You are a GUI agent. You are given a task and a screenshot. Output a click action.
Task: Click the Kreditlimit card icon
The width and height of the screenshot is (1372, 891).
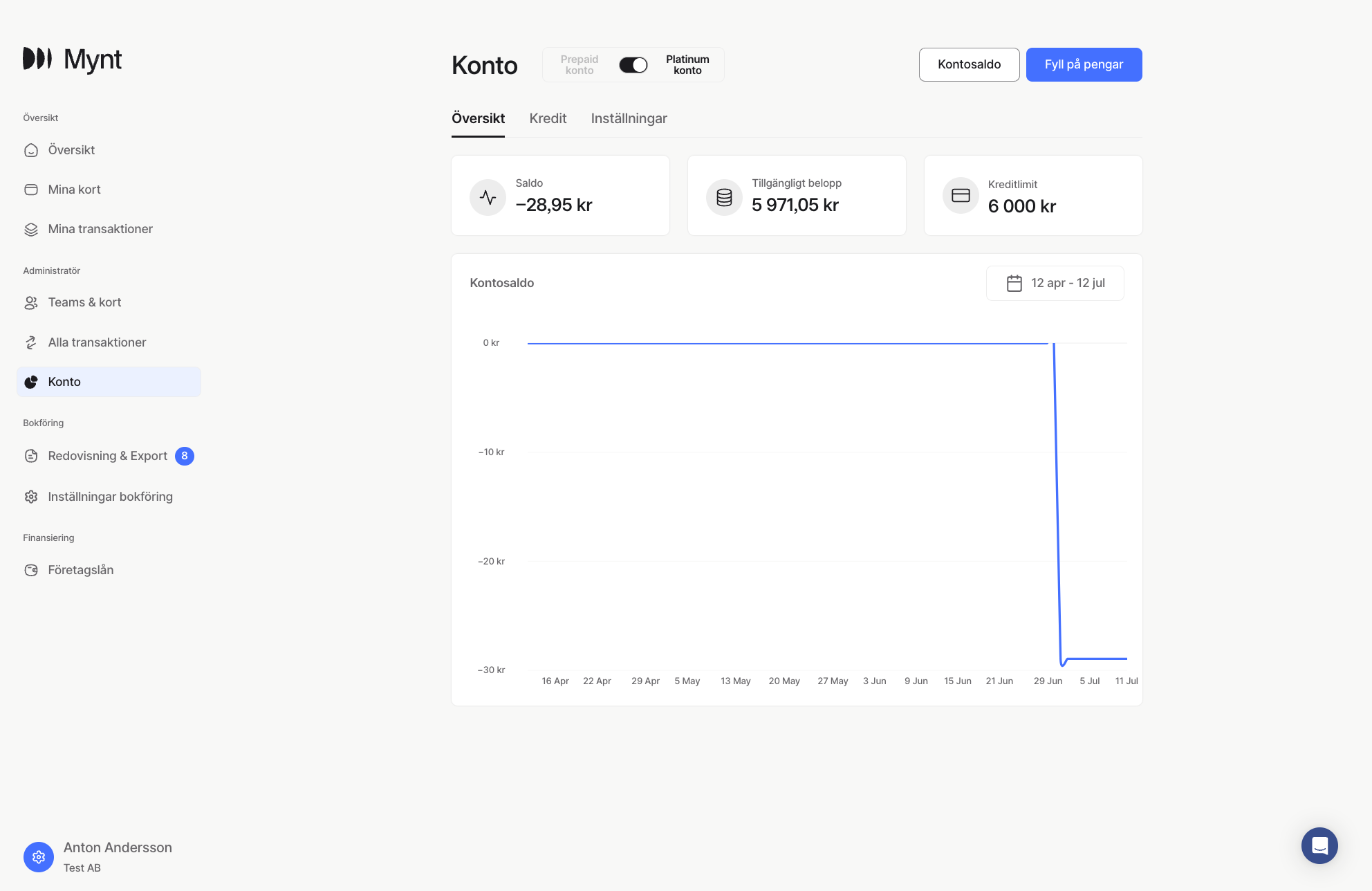pos(961,196)
